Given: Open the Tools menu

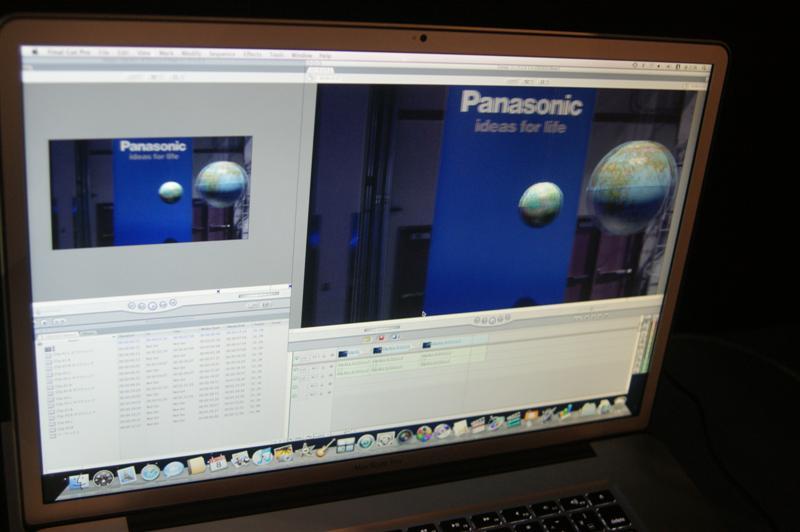Looking at the screenshot, I should [277, 55].
